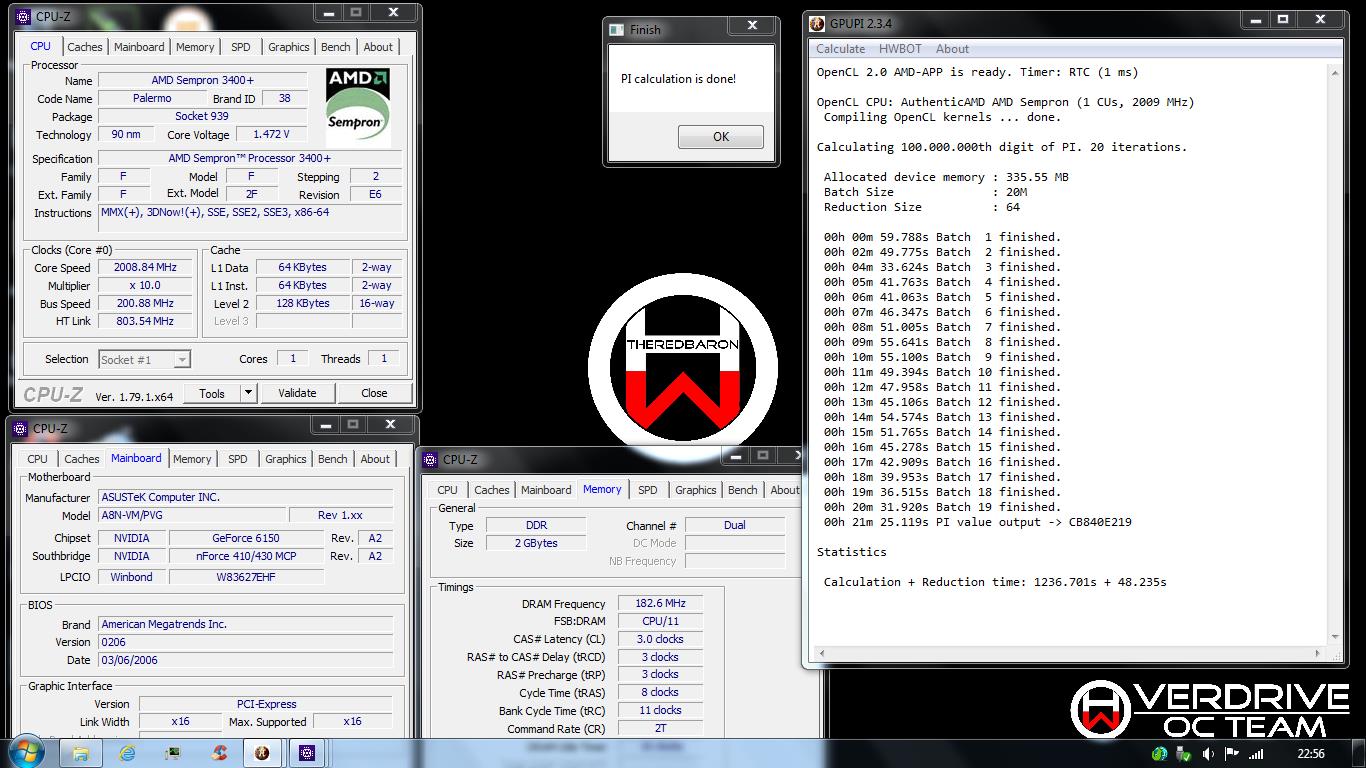
Task: Open the HWBOT menu in GPUPI
Action: 900,48
